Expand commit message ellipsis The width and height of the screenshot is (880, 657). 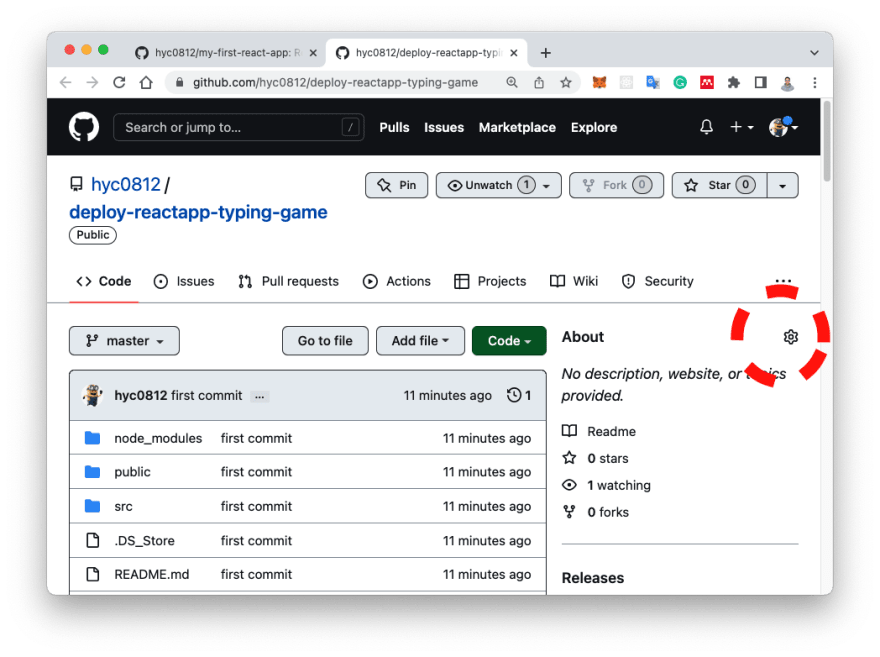point(259,396)
